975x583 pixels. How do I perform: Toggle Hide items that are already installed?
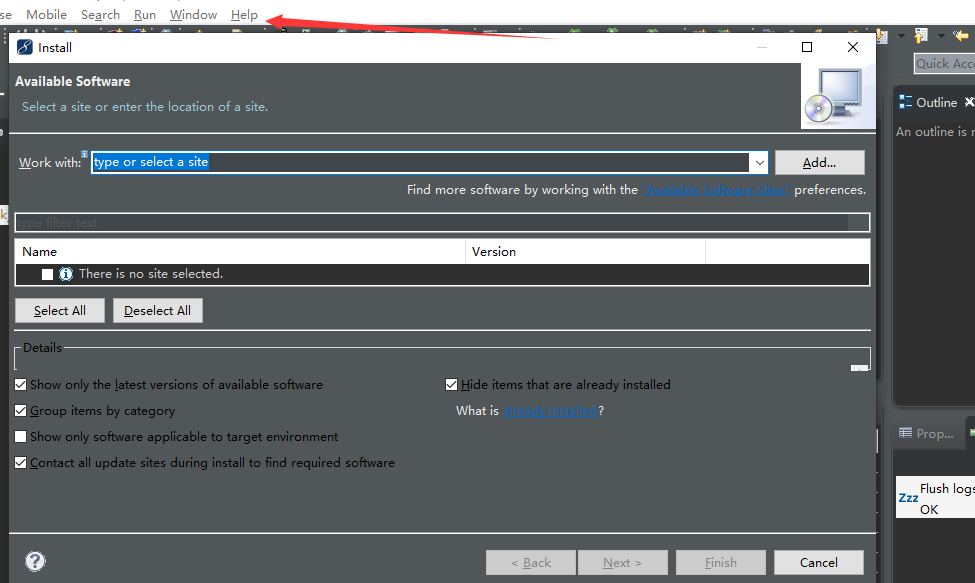coord(451,385)
